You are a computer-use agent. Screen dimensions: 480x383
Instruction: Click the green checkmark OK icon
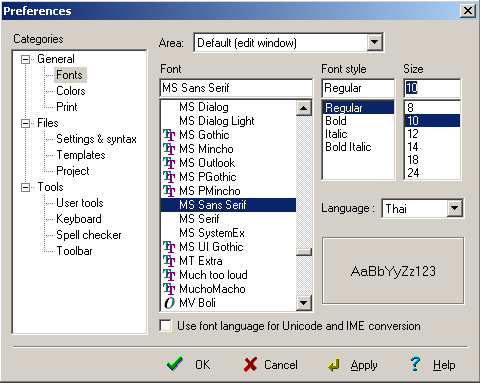[175, 364]
